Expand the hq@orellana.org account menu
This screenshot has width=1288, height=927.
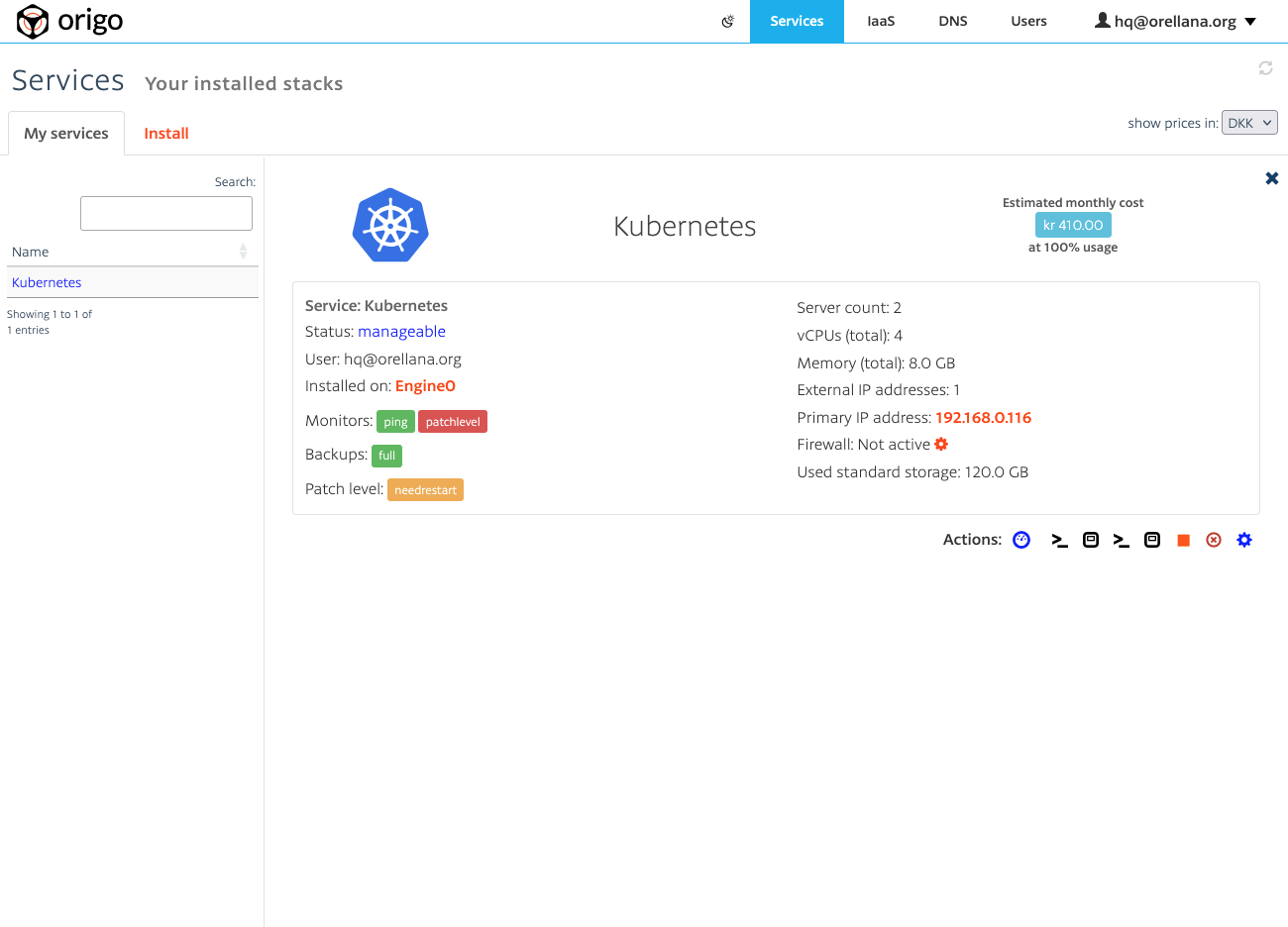[x=1175, y=21]
